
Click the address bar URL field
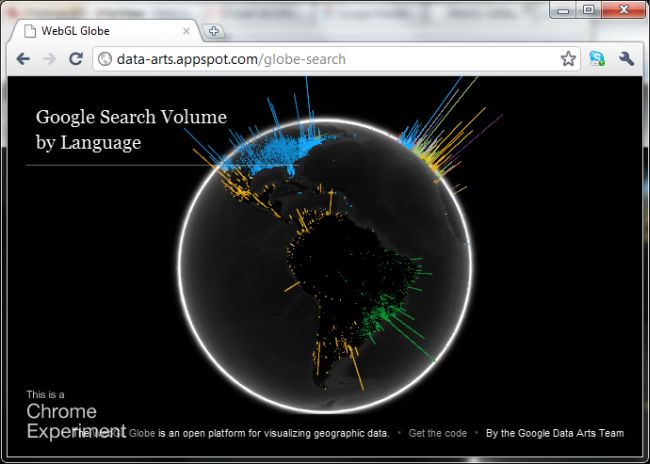pos(336,59)
